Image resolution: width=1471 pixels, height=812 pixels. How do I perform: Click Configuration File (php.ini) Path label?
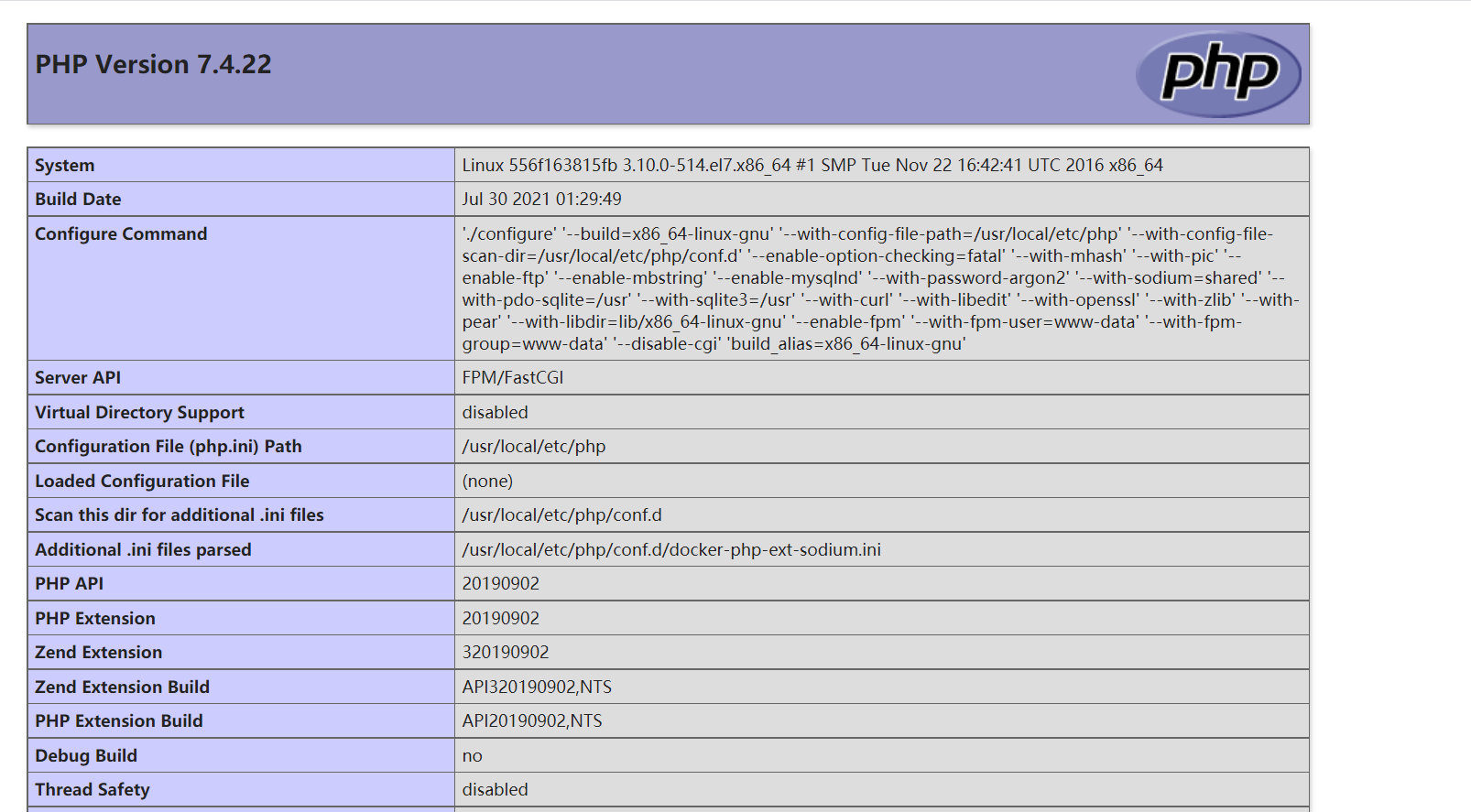169,446
